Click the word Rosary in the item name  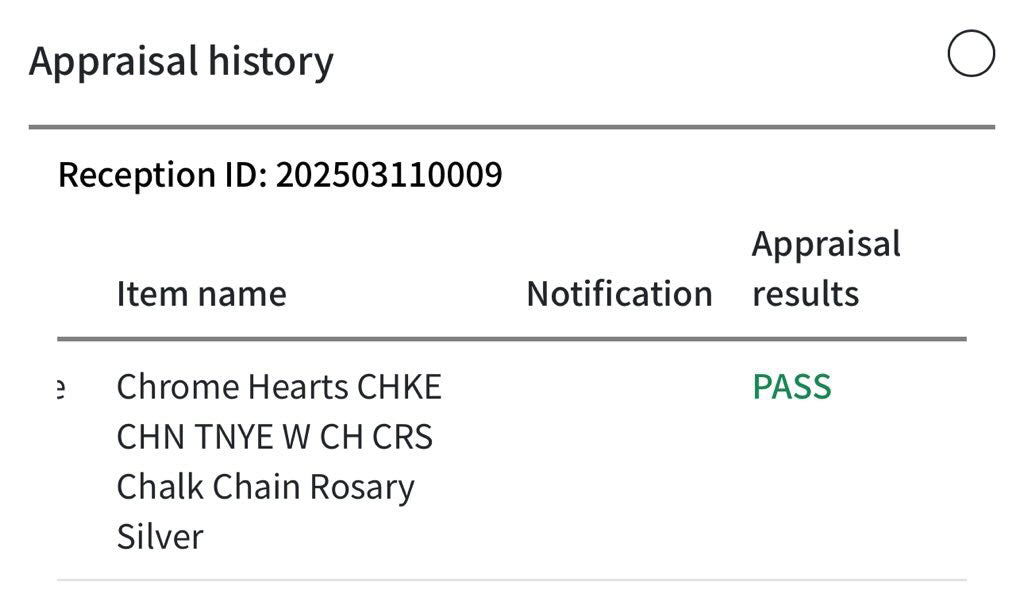[361, 487]
